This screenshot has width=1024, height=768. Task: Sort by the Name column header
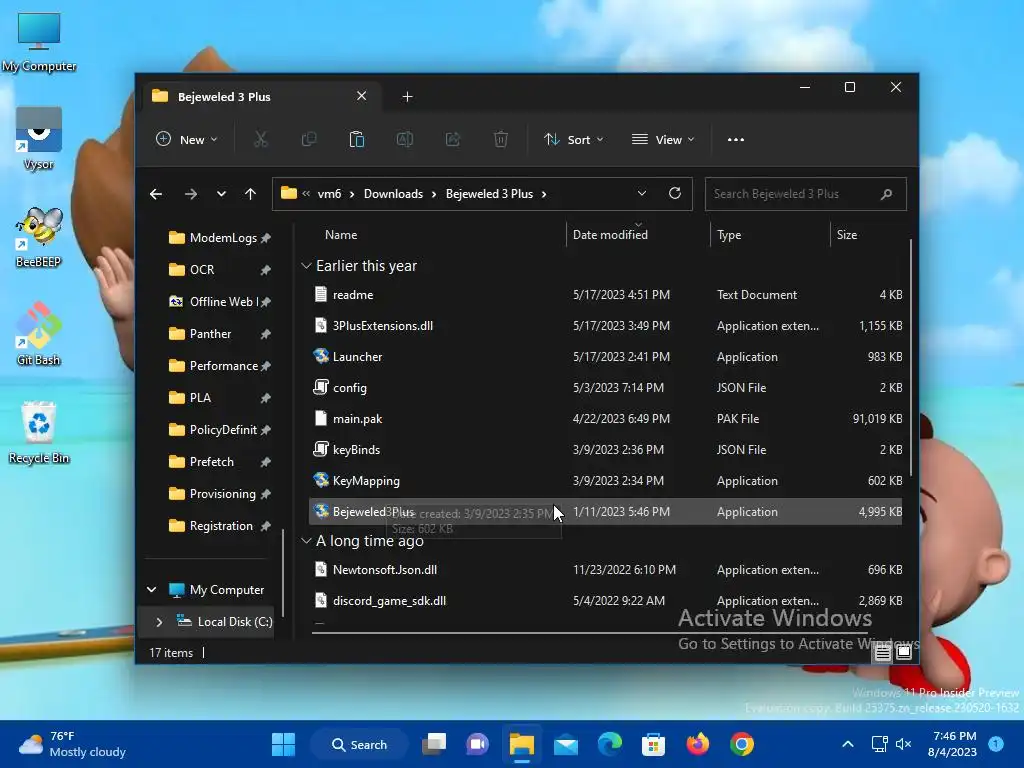[341, 234]
